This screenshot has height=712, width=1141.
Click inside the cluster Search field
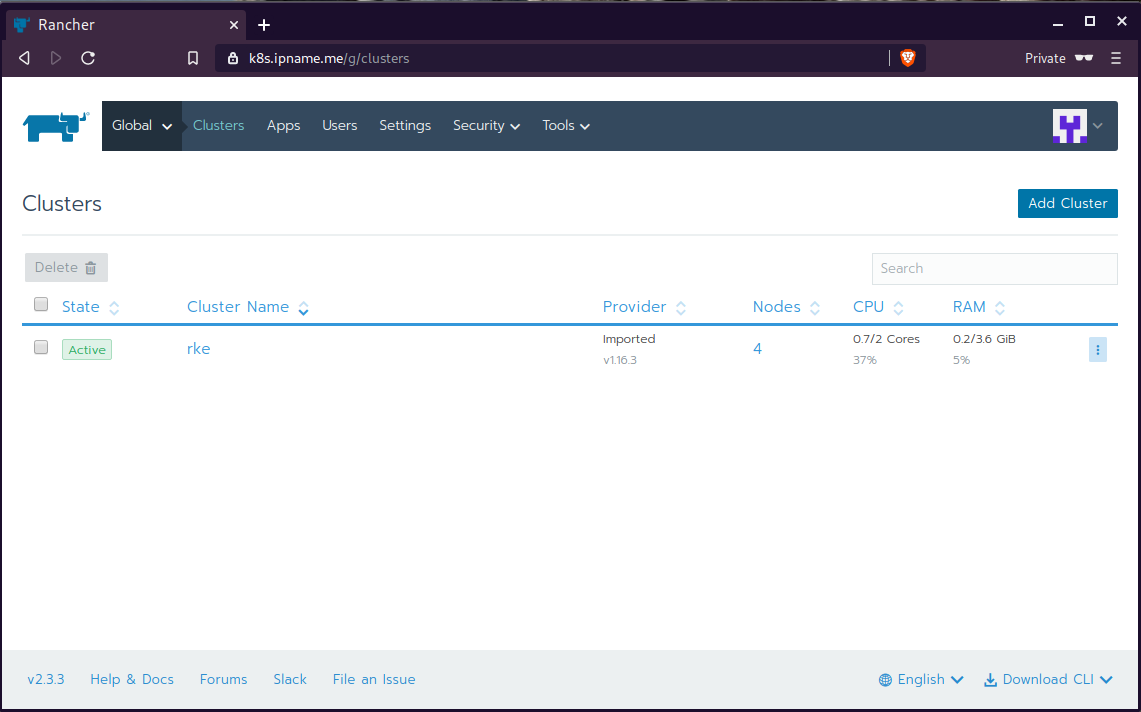(994, 268)
